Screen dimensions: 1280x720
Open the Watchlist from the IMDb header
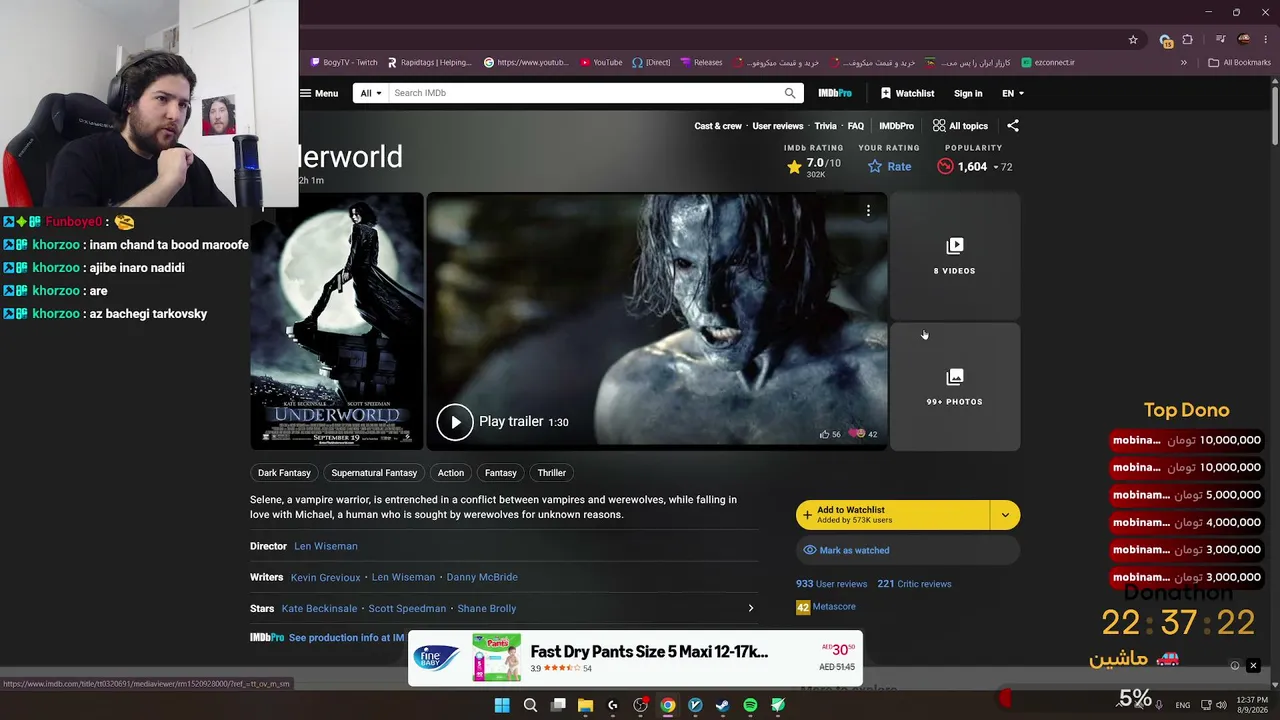tap(907, 93)
